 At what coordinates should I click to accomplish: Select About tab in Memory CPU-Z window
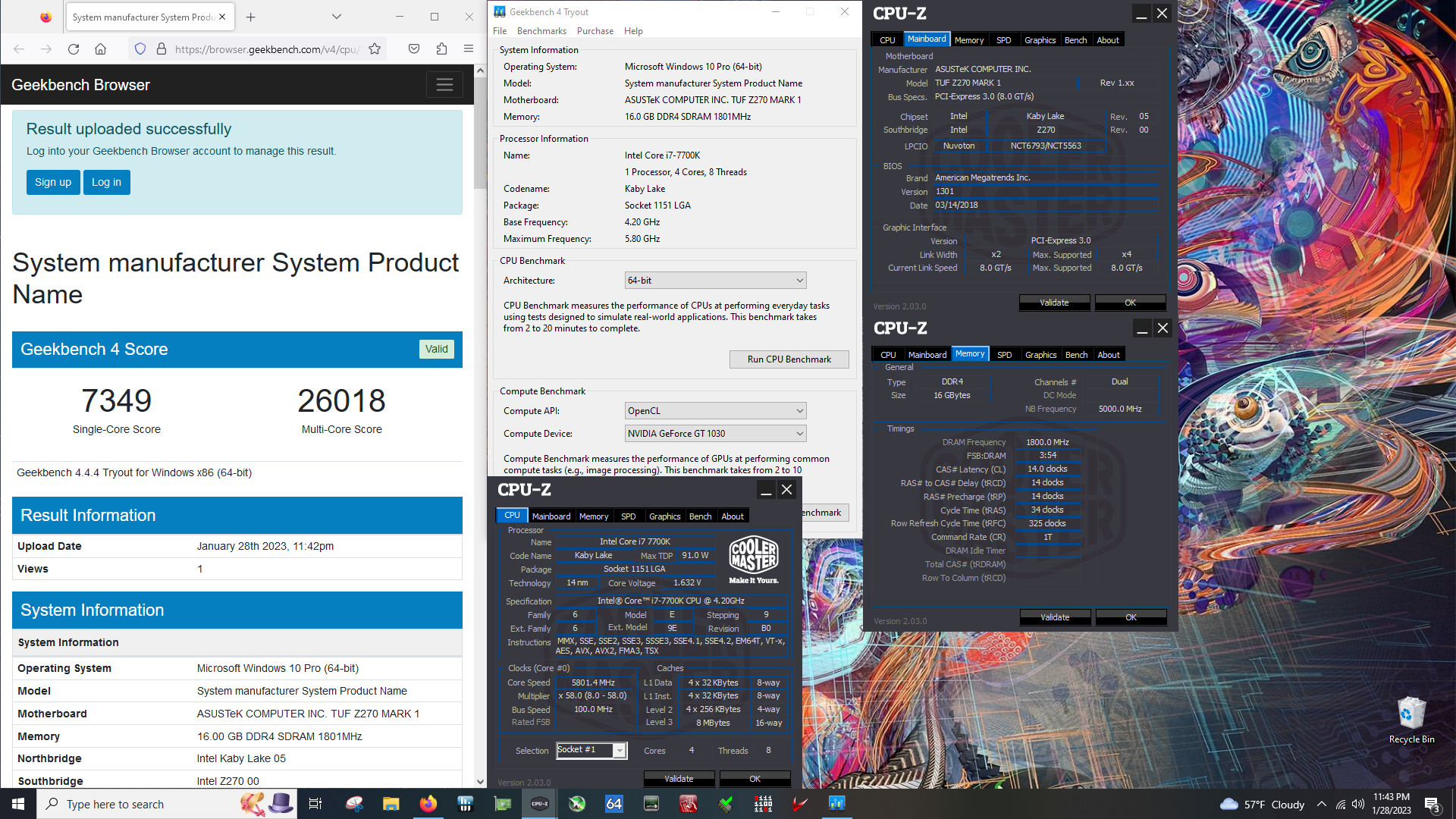[x=1109, y=355]
